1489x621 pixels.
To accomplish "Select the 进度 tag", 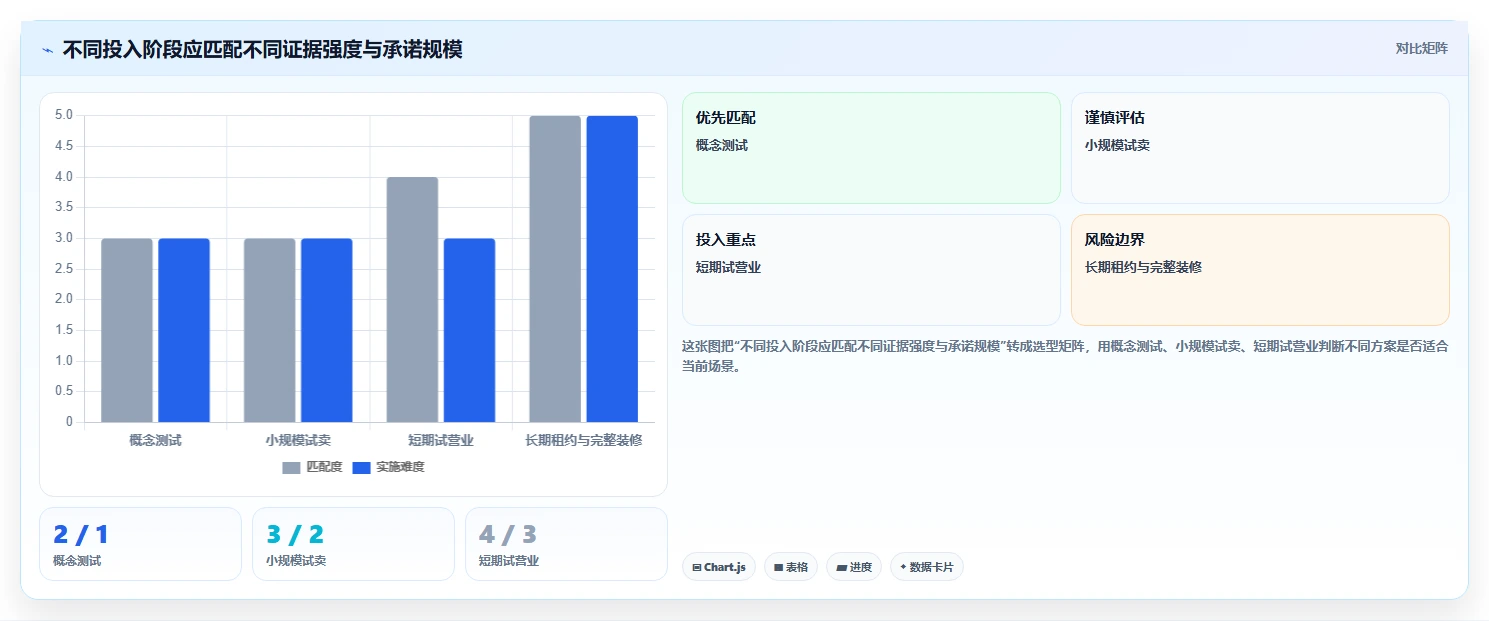I will click(853, 567).
